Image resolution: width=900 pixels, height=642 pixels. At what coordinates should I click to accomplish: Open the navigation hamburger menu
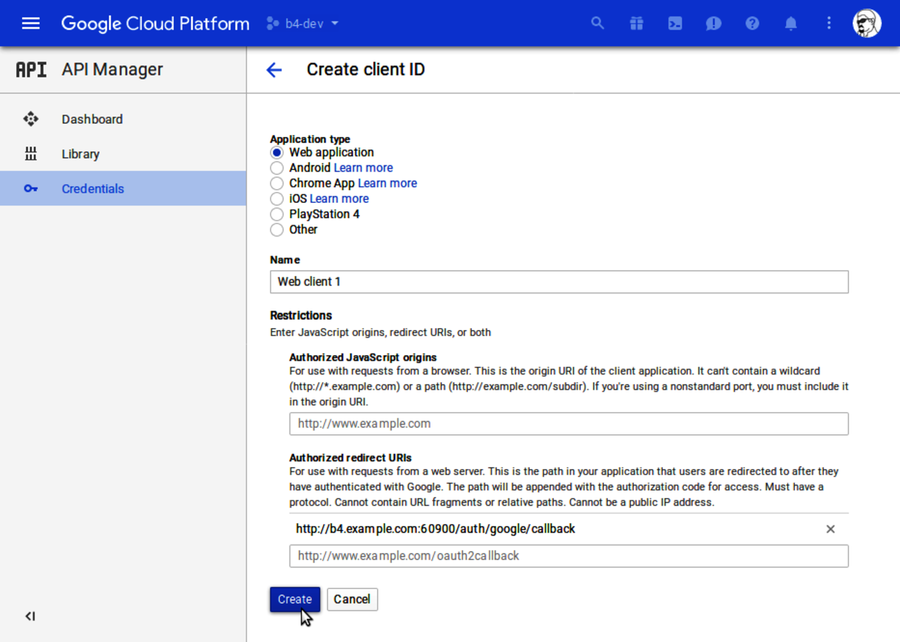[30, 22]
